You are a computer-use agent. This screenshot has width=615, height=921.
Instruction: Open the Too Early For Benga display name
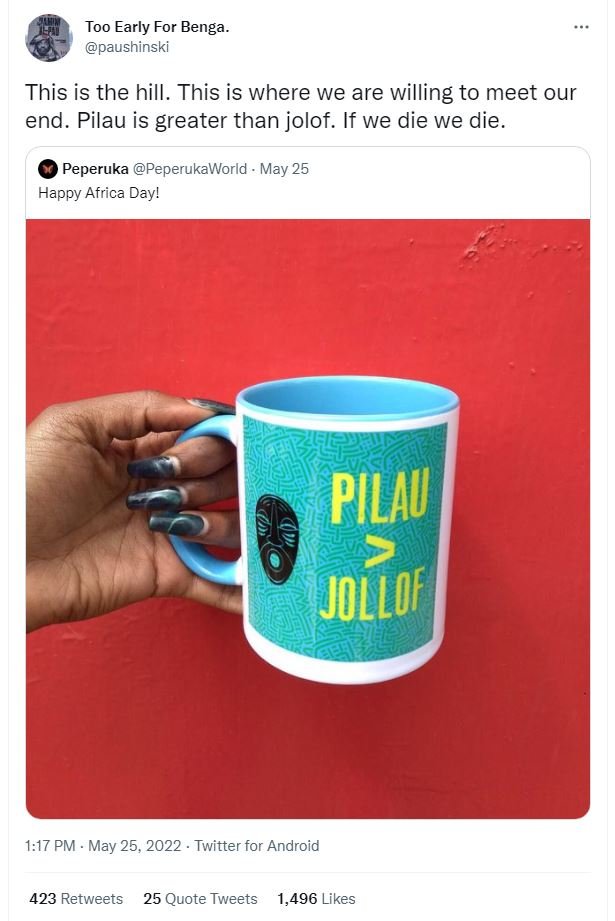click(157, 27)
